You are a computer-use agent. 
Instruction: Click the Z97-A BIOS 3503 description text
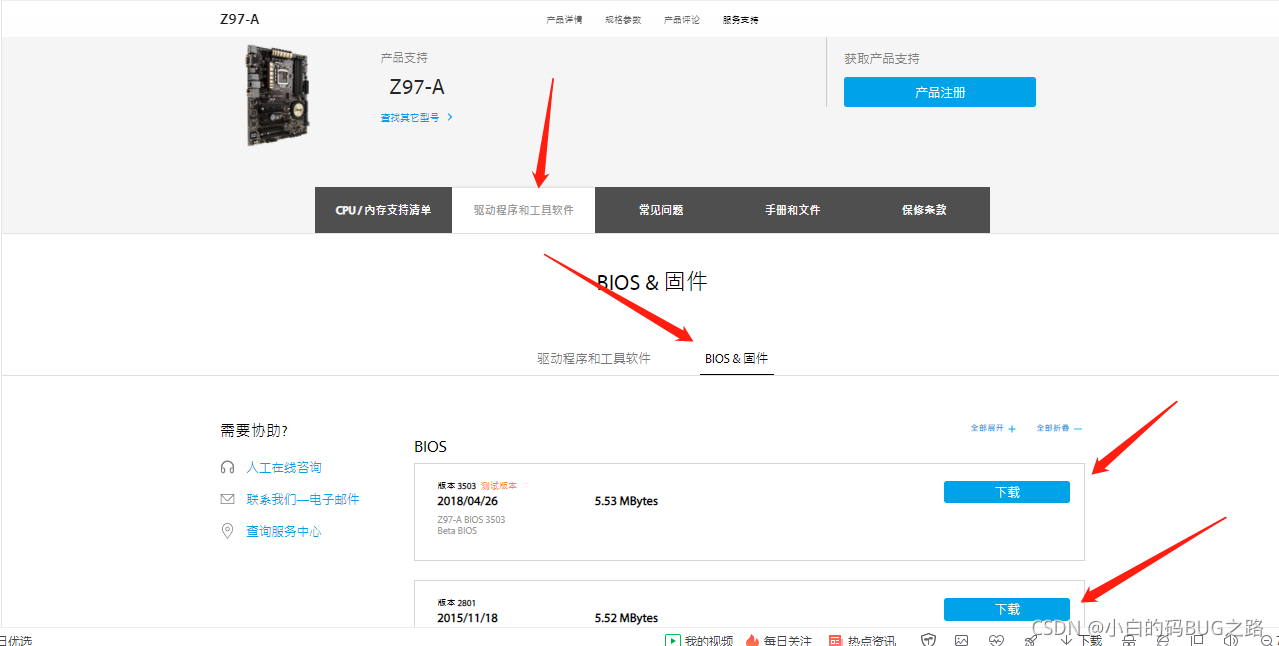click(x=471, y=520)
